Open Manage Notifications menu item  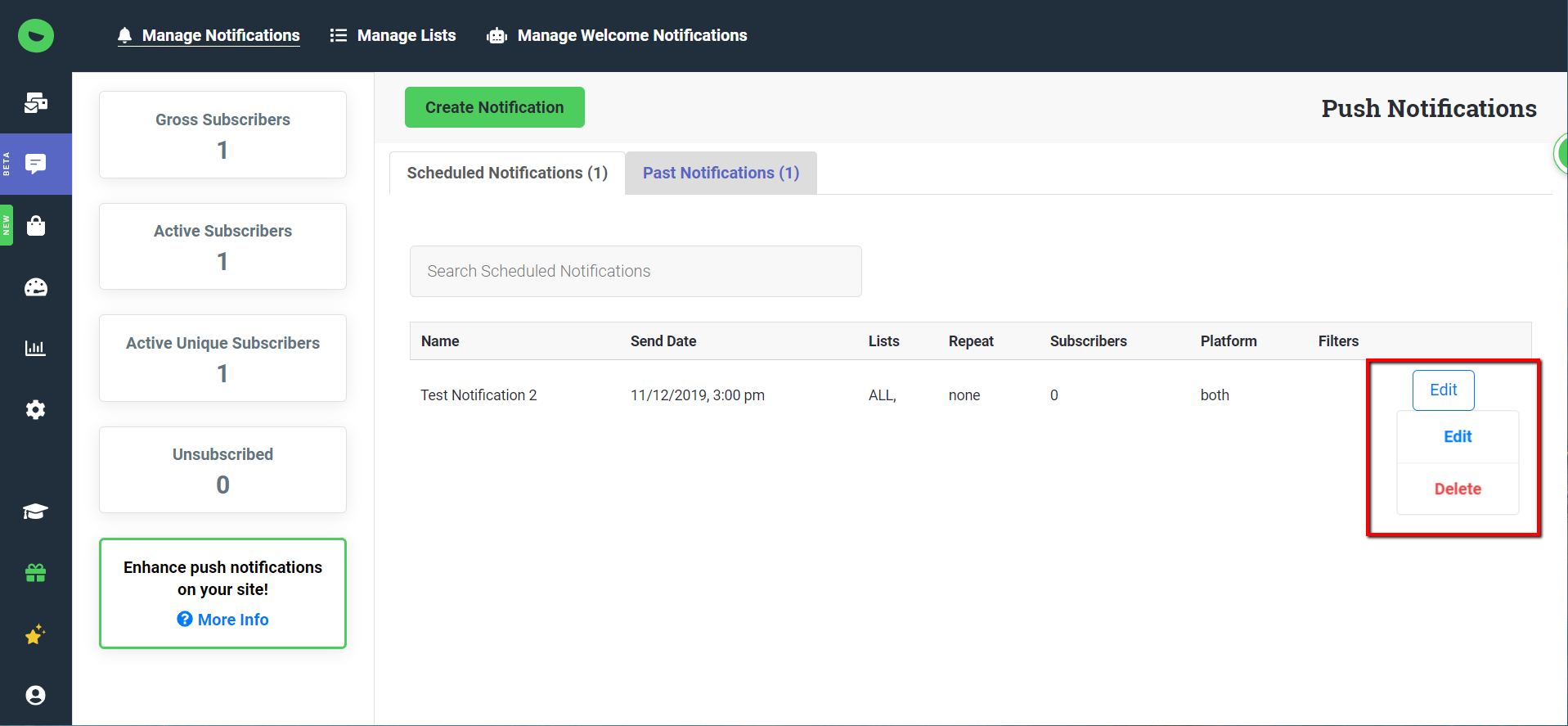[220, 35]
